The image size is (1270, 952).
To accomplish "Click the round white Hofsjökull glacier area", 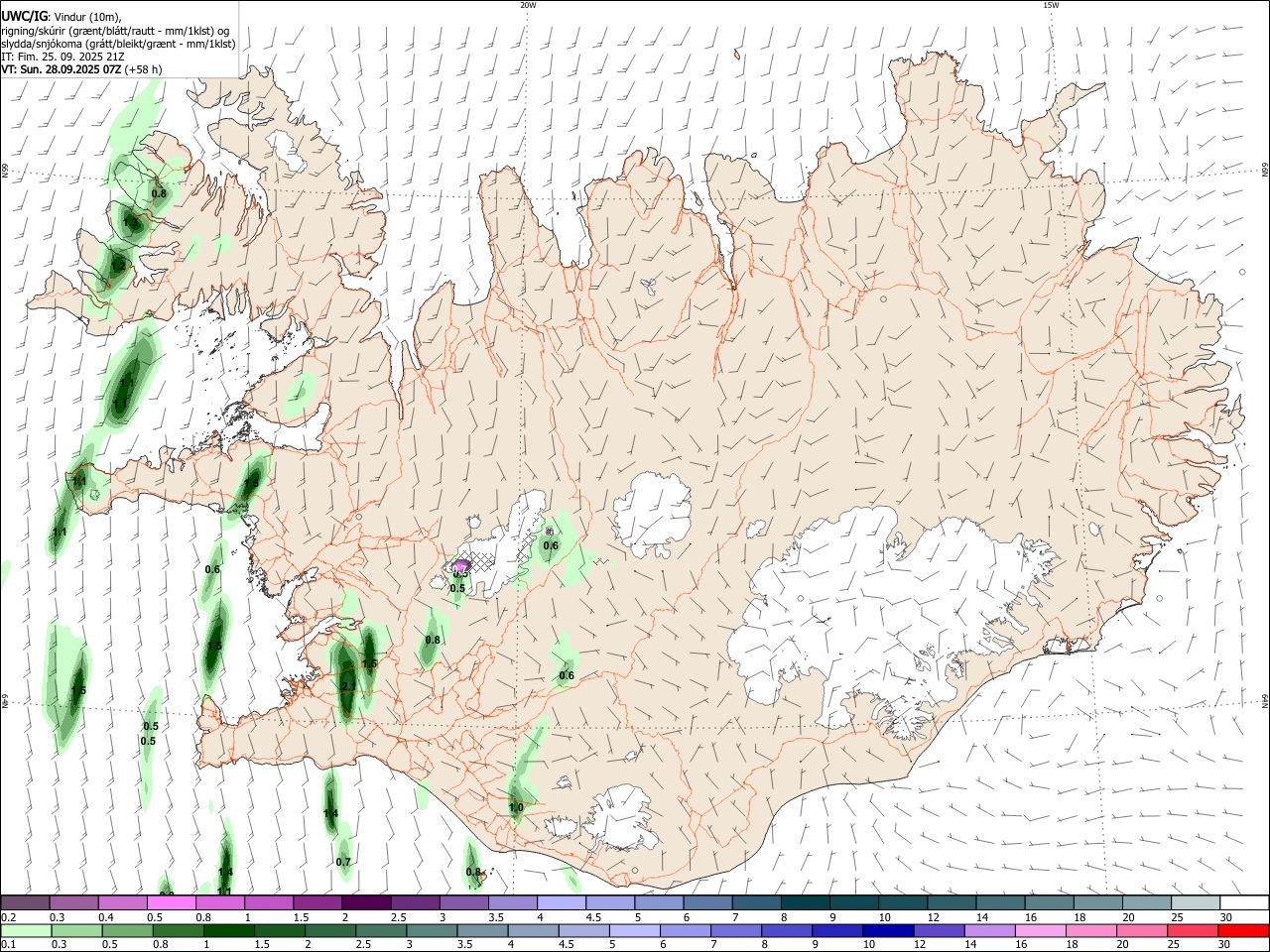I will [652, 514].
